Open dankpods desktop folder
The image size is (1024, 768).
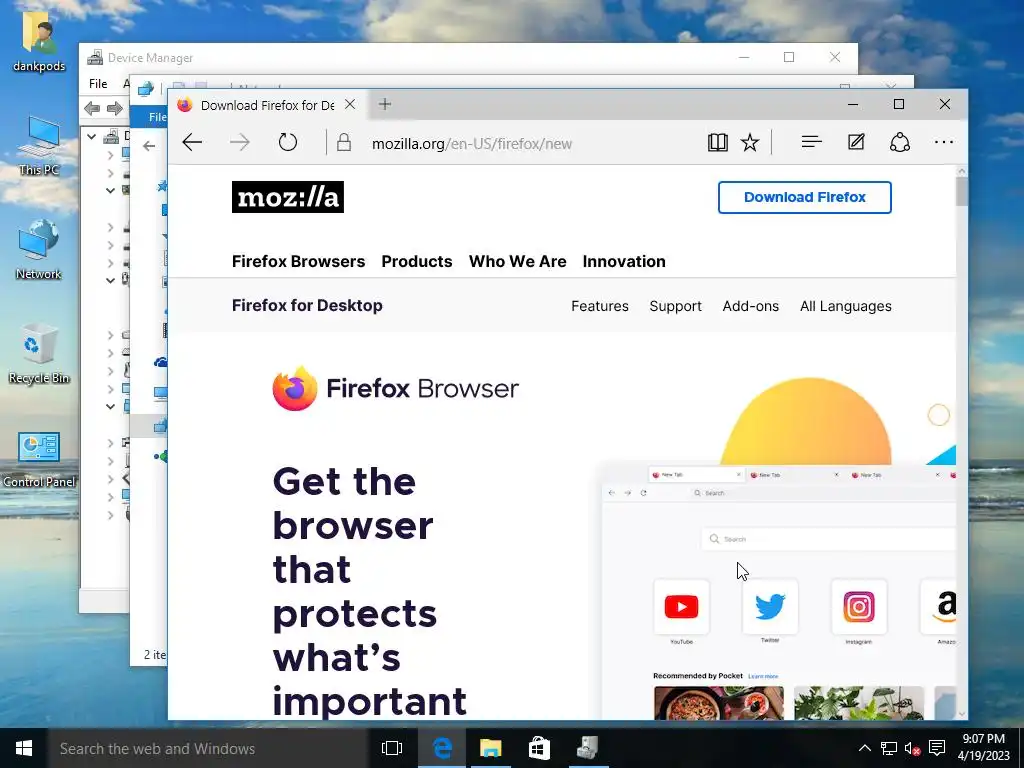click(x=39, y=41)
